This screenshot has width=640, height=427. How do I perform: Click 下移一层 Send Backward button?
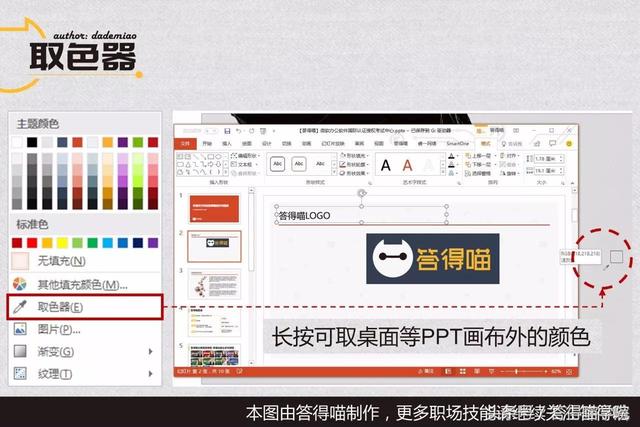480,165
